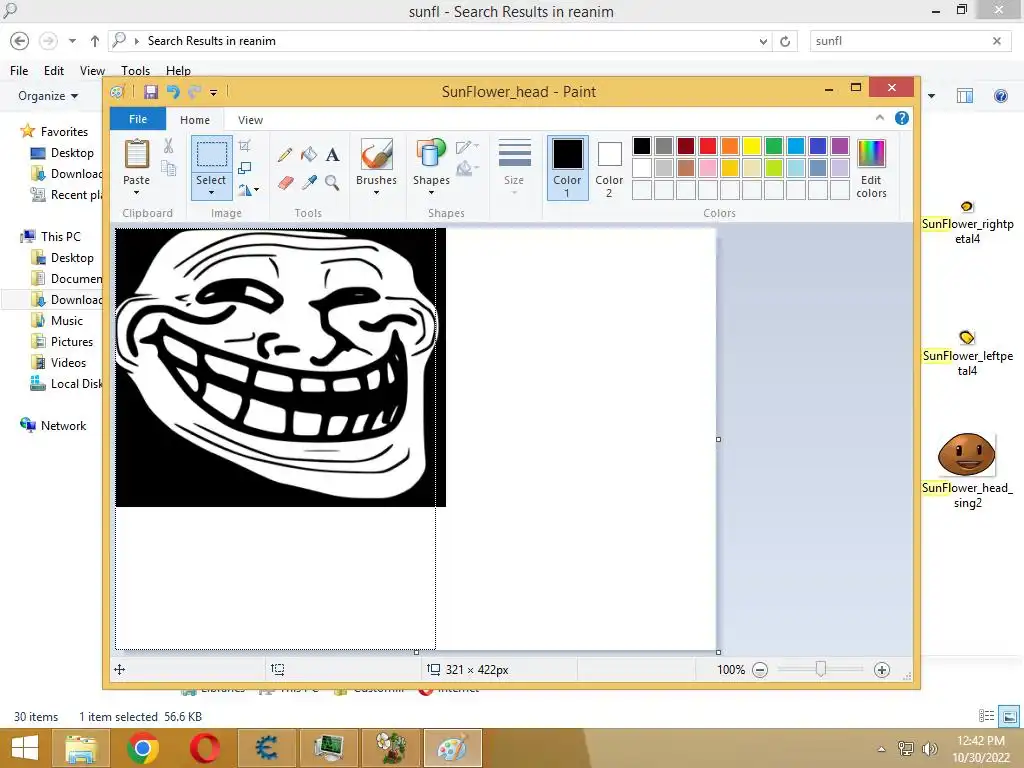Switch to the Paint View tab
The height and width of the screenshot is (768, 1024).
click(250, 120)
